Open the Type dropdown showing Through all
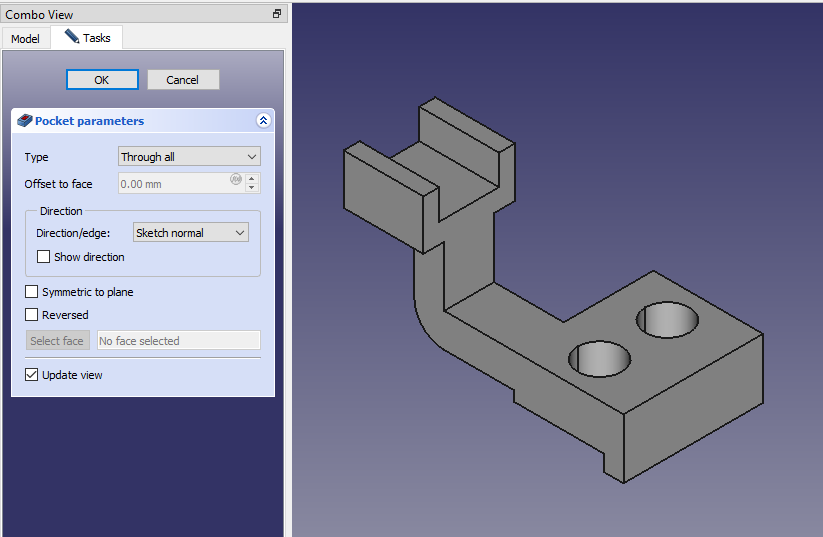823x537 pixels. pos(189,157)
